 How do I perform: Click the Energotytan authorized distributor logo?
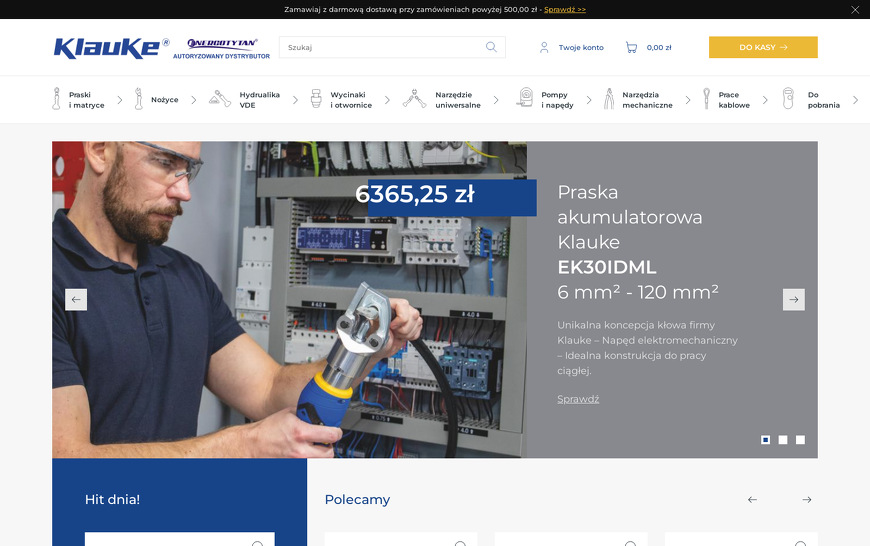point(221,48)
